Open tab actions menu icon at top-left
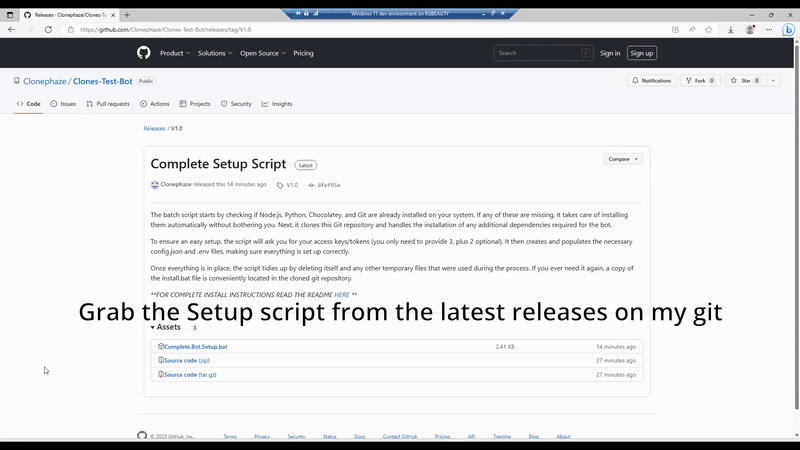Screen dimensions: 800x450 tap(10, 15)
